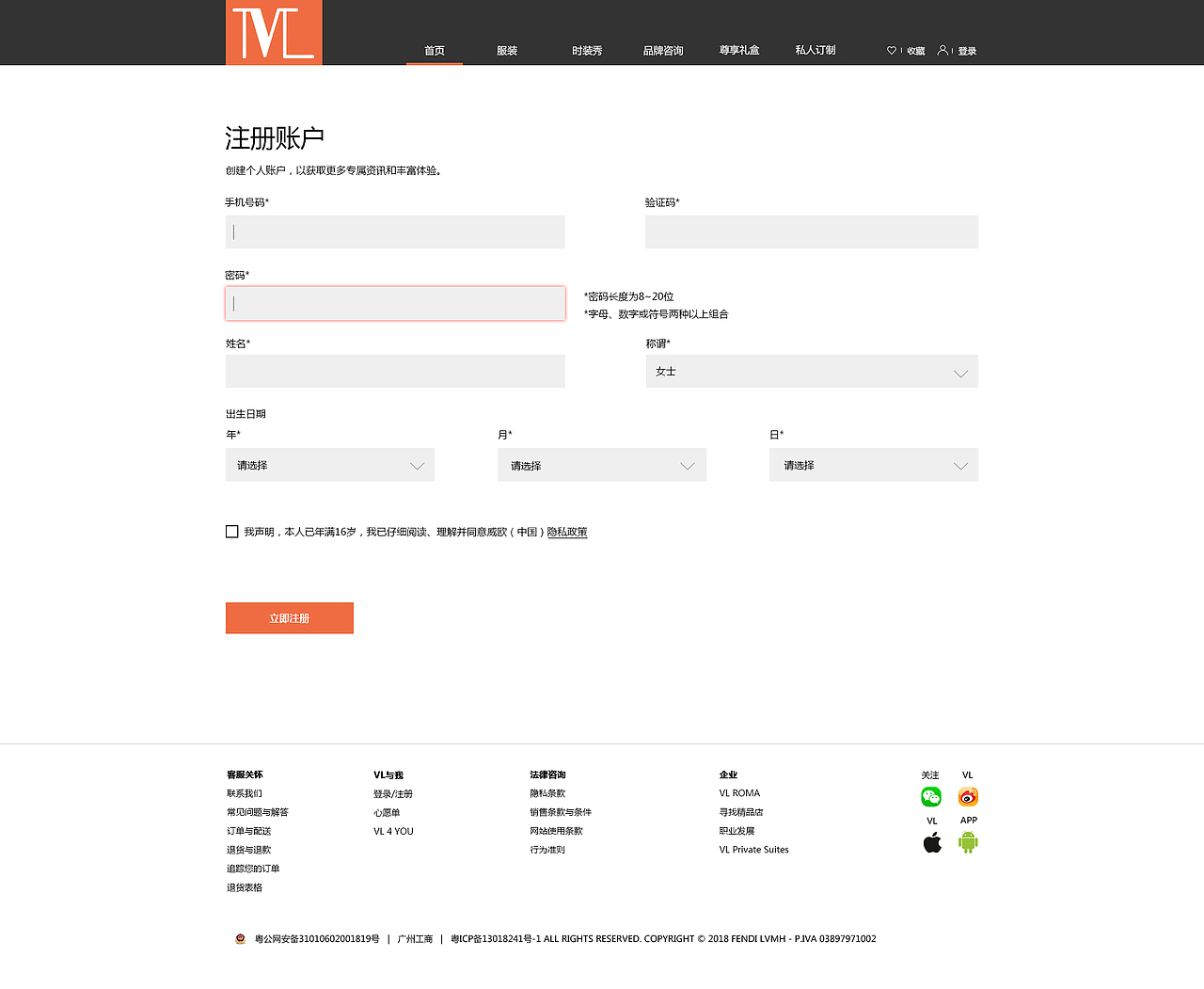Click the 验证码 input field

tap(812, 231)
